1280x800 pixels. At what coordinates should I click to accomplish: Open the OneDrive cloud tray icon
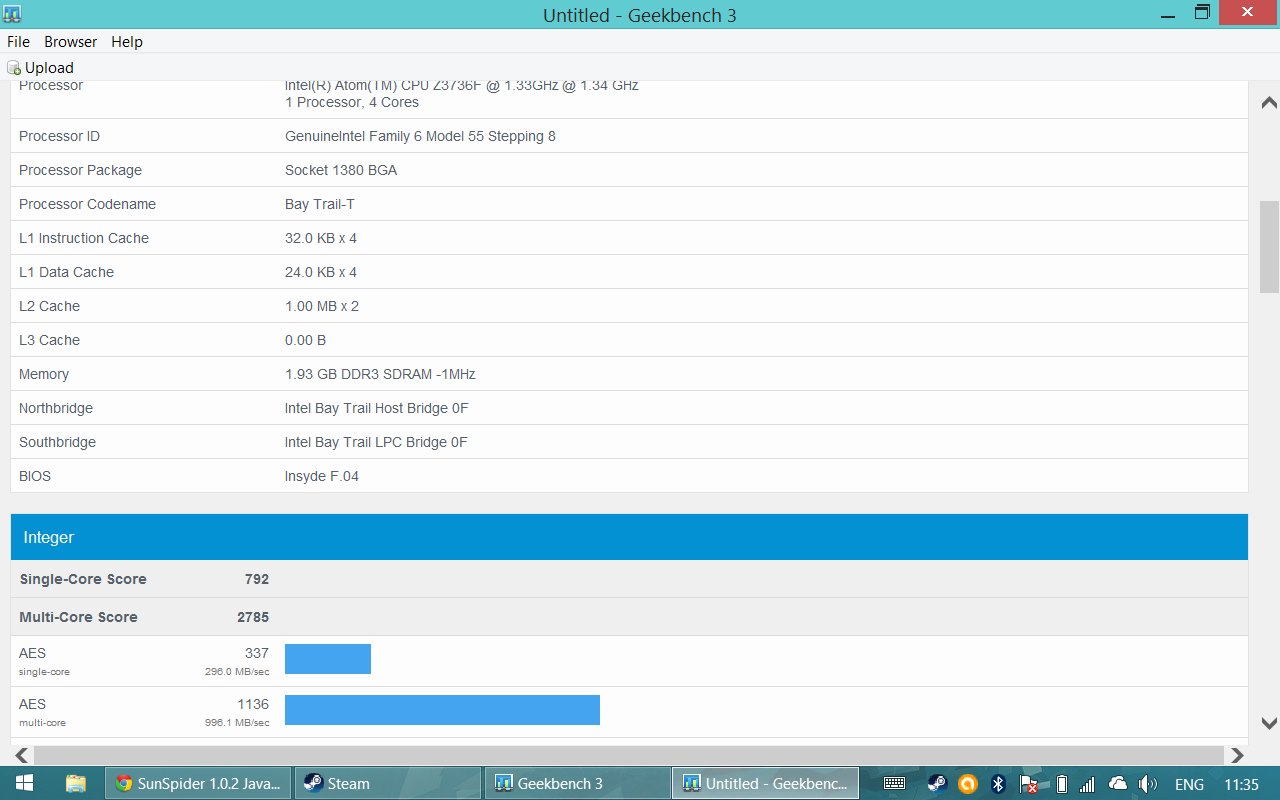(x=1118, y=783)
